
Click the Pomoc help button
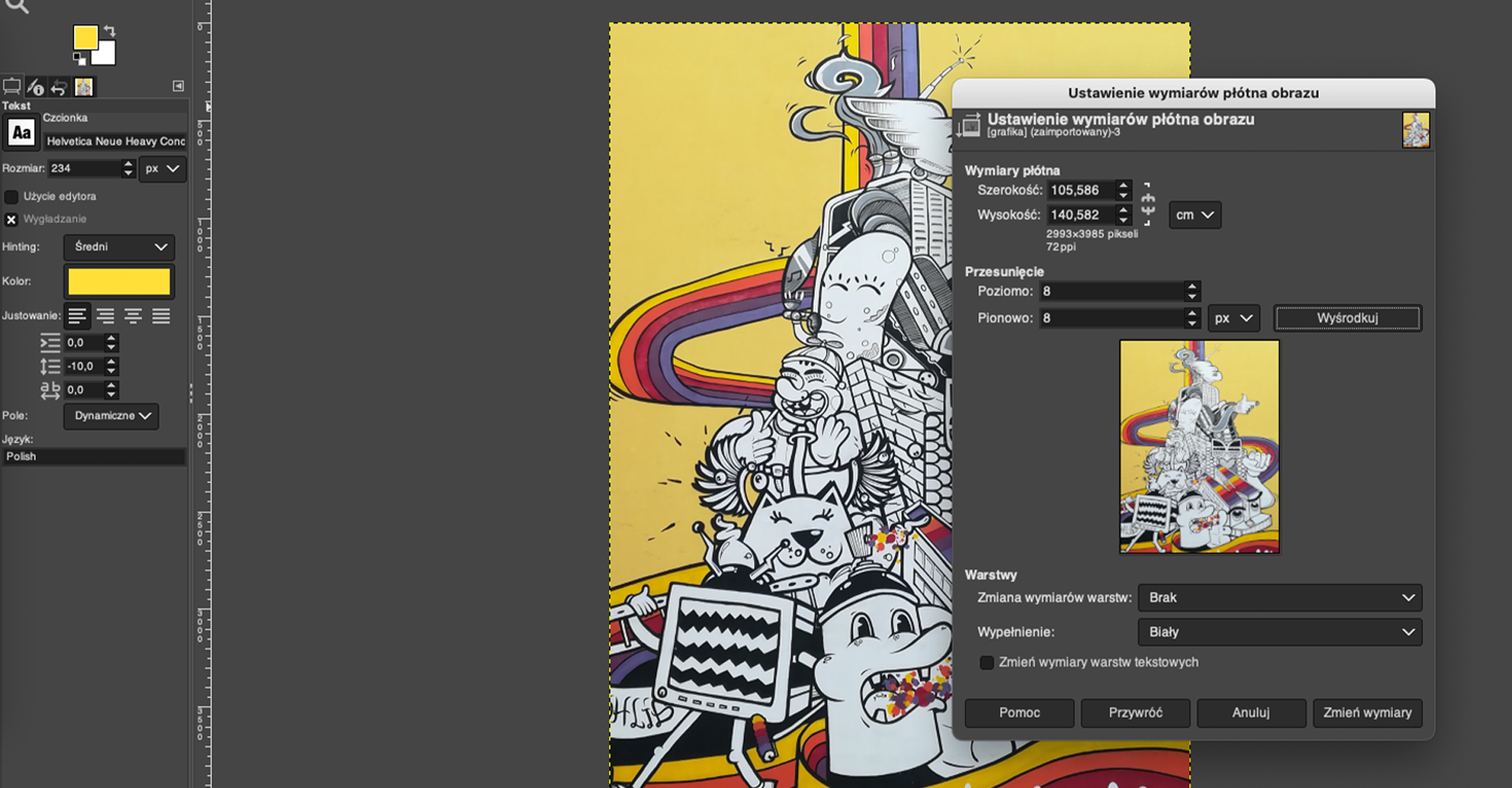point(1019,712)
